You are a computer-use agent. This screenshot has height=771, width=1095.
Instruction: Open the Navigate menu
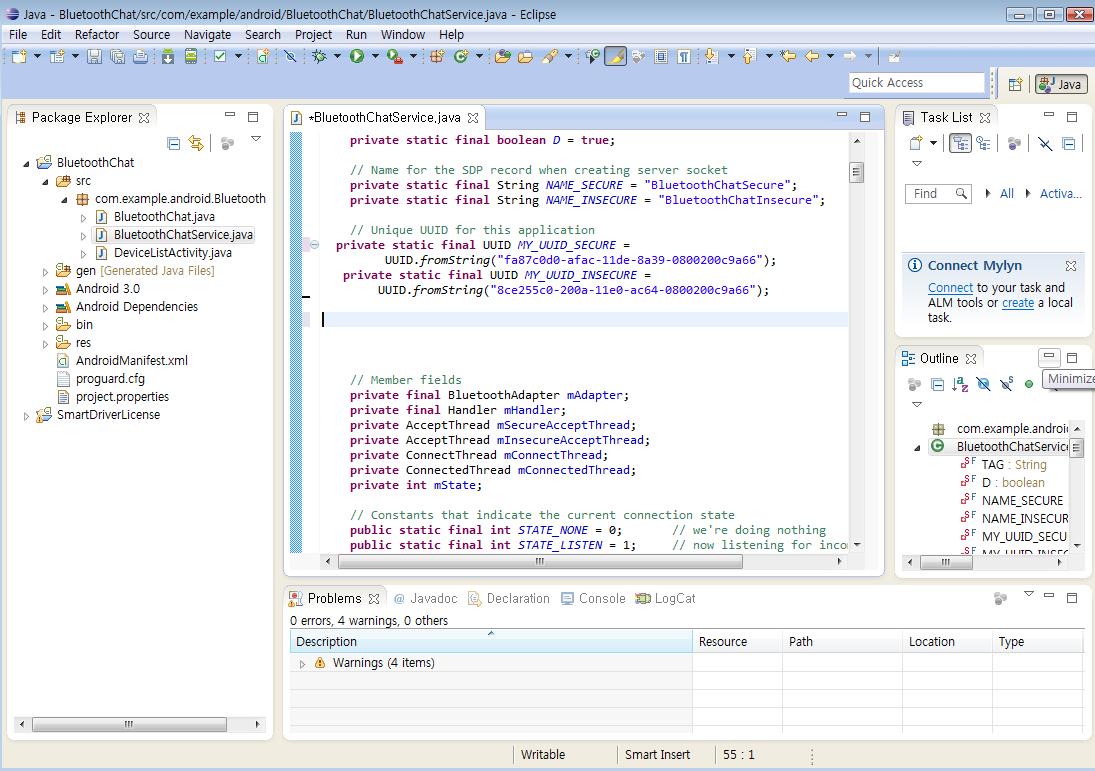(207, 34)
